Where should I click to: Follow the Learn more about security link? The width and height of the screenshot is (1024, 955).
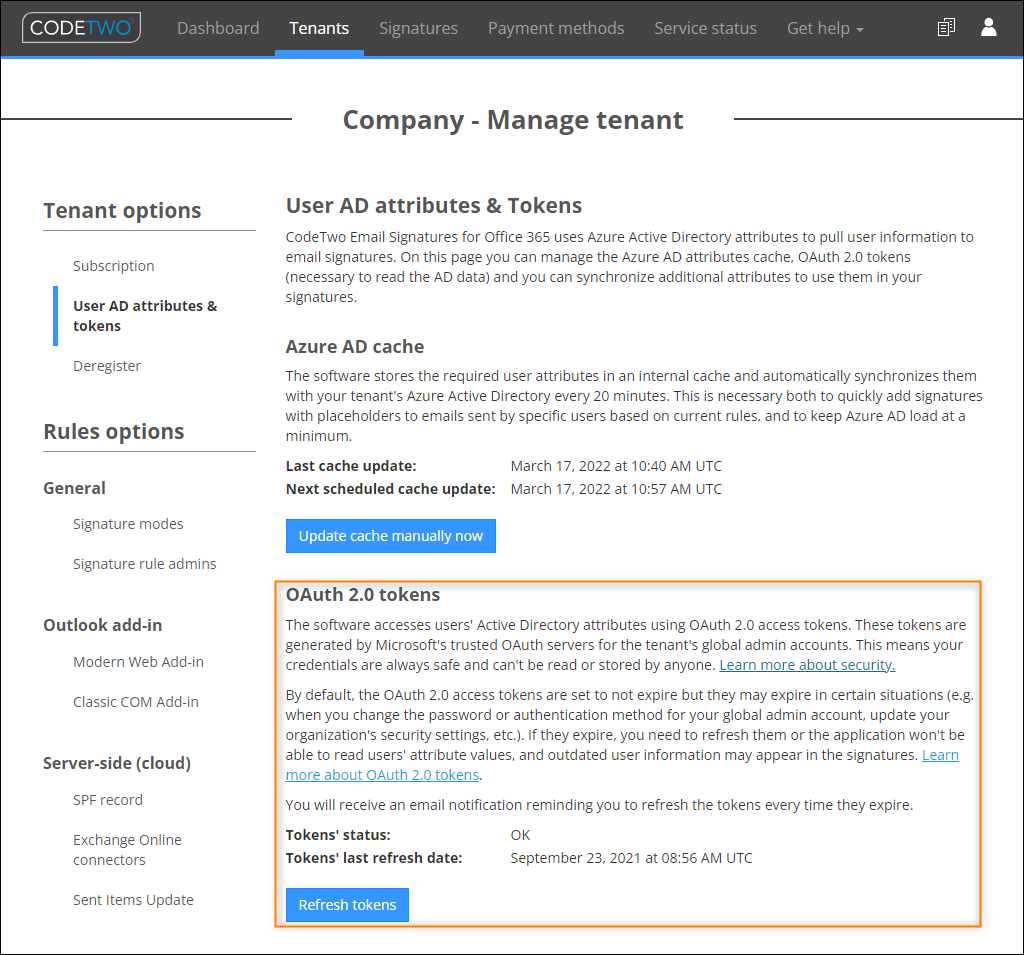coord(807,665)
